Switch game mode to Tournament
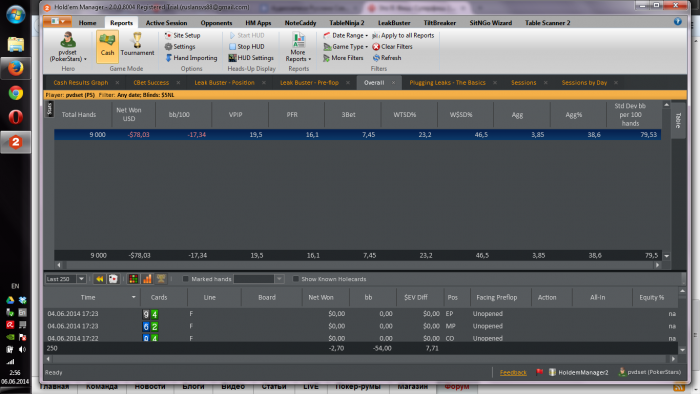The width and height of the screenshot is (700, 394). [x=137, y=45]
